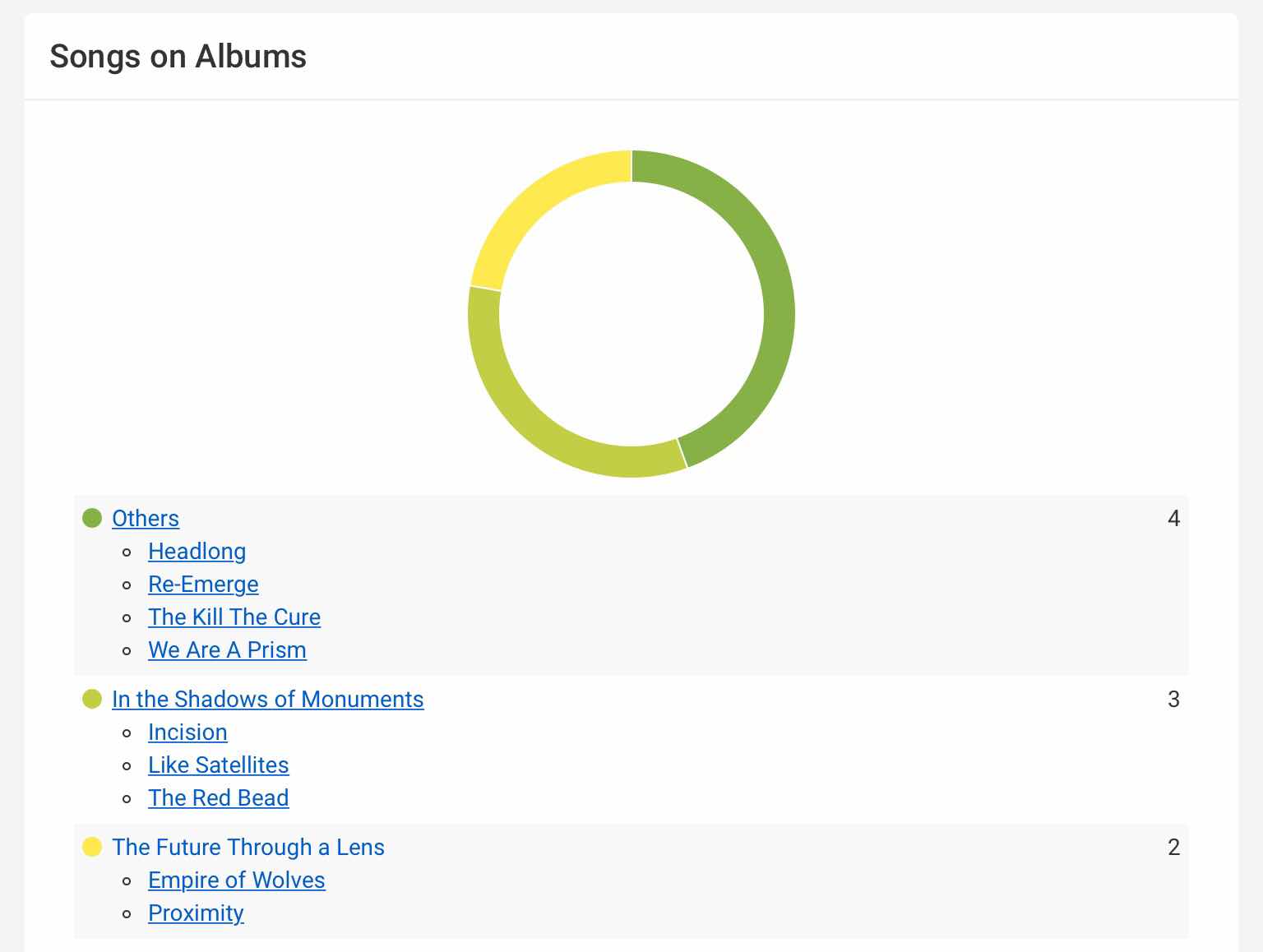Click the count 4 beside Others

(1173, 519)
